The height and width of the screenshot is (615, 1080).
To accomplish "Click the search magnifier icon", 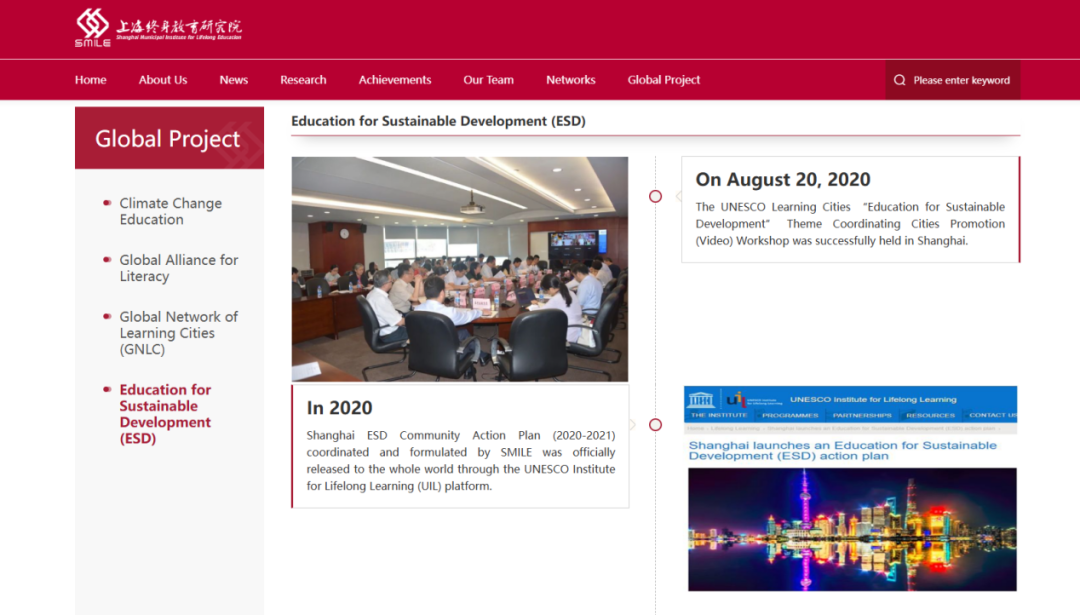I will [900, 80].
